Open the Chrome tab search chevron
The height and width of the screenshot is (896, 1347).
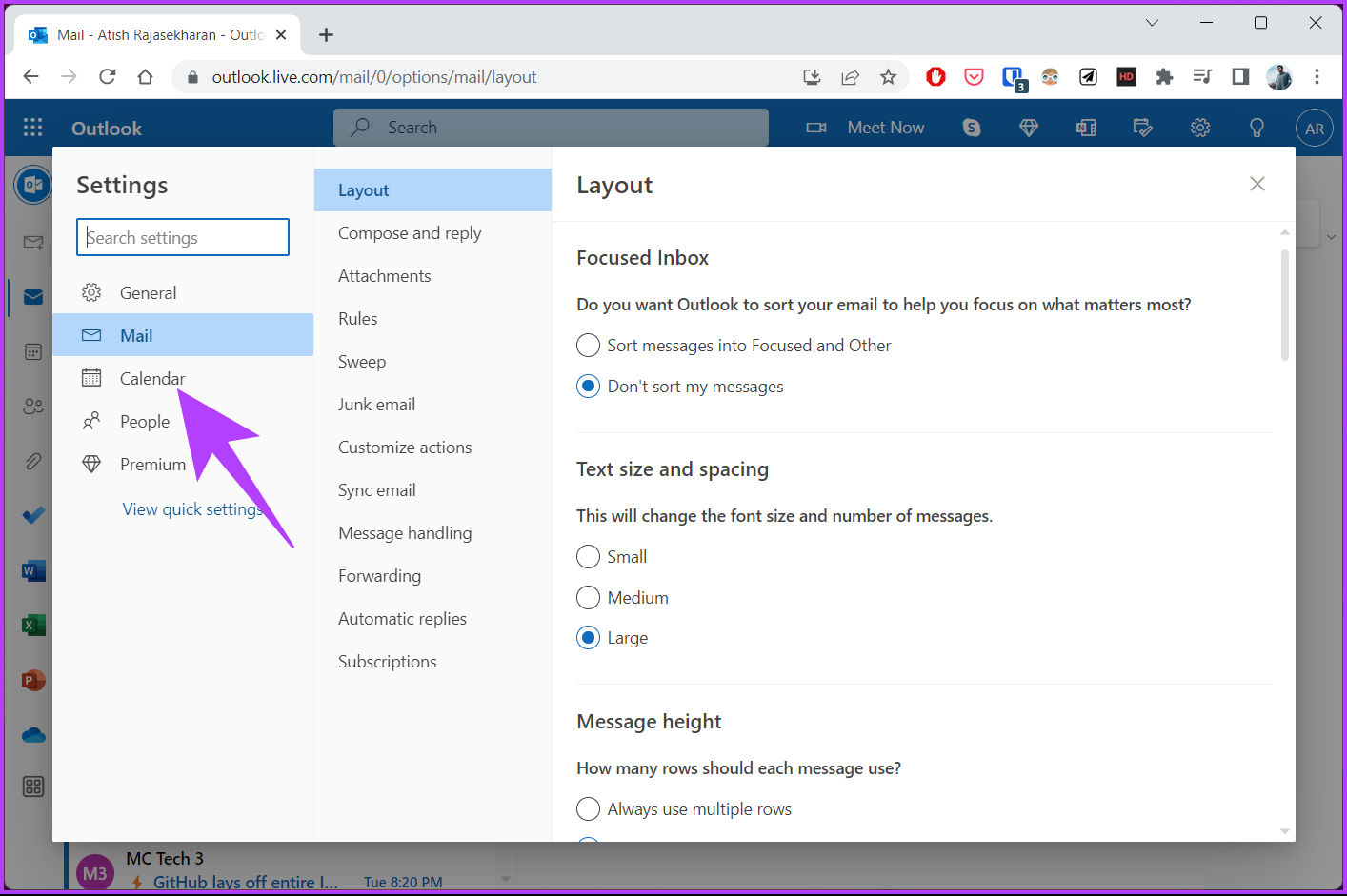1152,23
